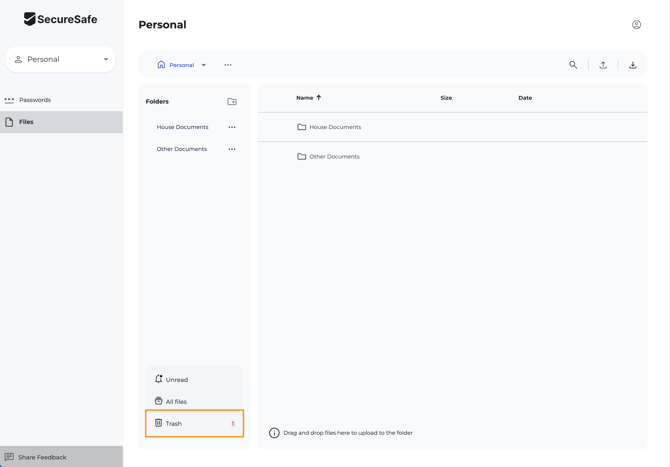The image size is (670, 467).
Task: Show Unread files
Action: (177, 380)
